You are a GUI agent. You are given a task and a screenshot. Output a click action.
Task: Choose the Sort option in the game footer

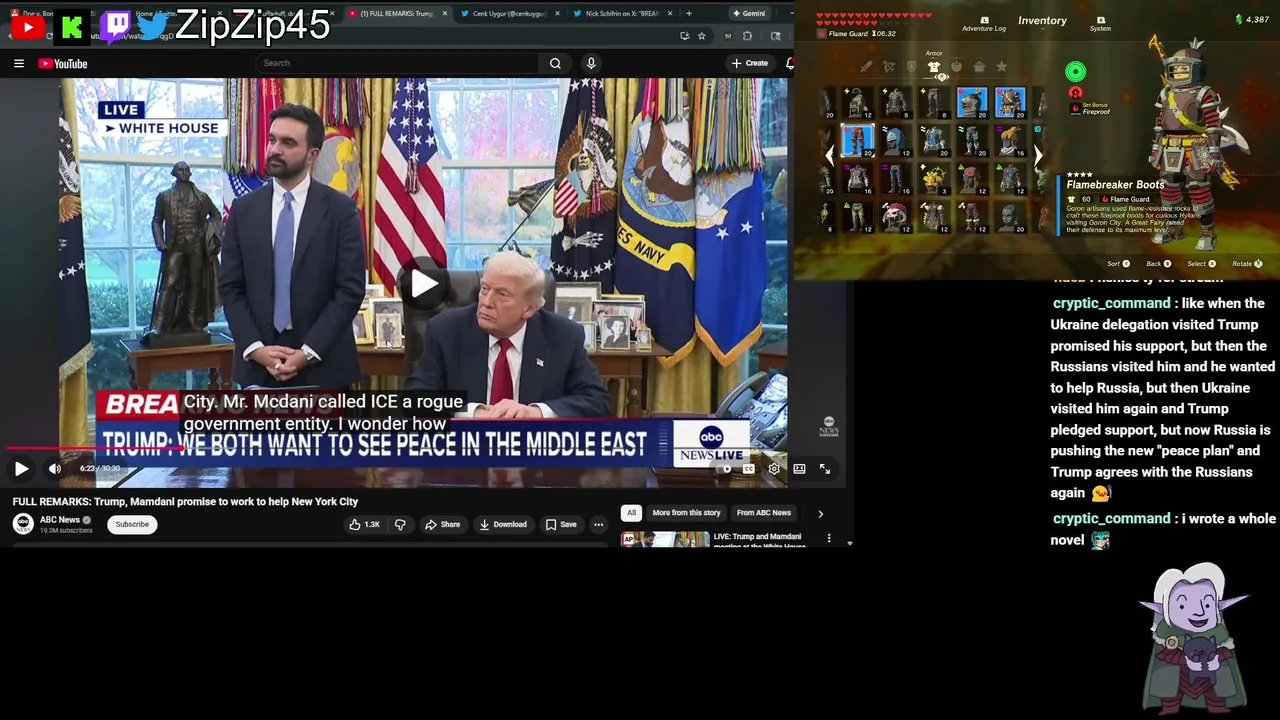[1119, 264]
